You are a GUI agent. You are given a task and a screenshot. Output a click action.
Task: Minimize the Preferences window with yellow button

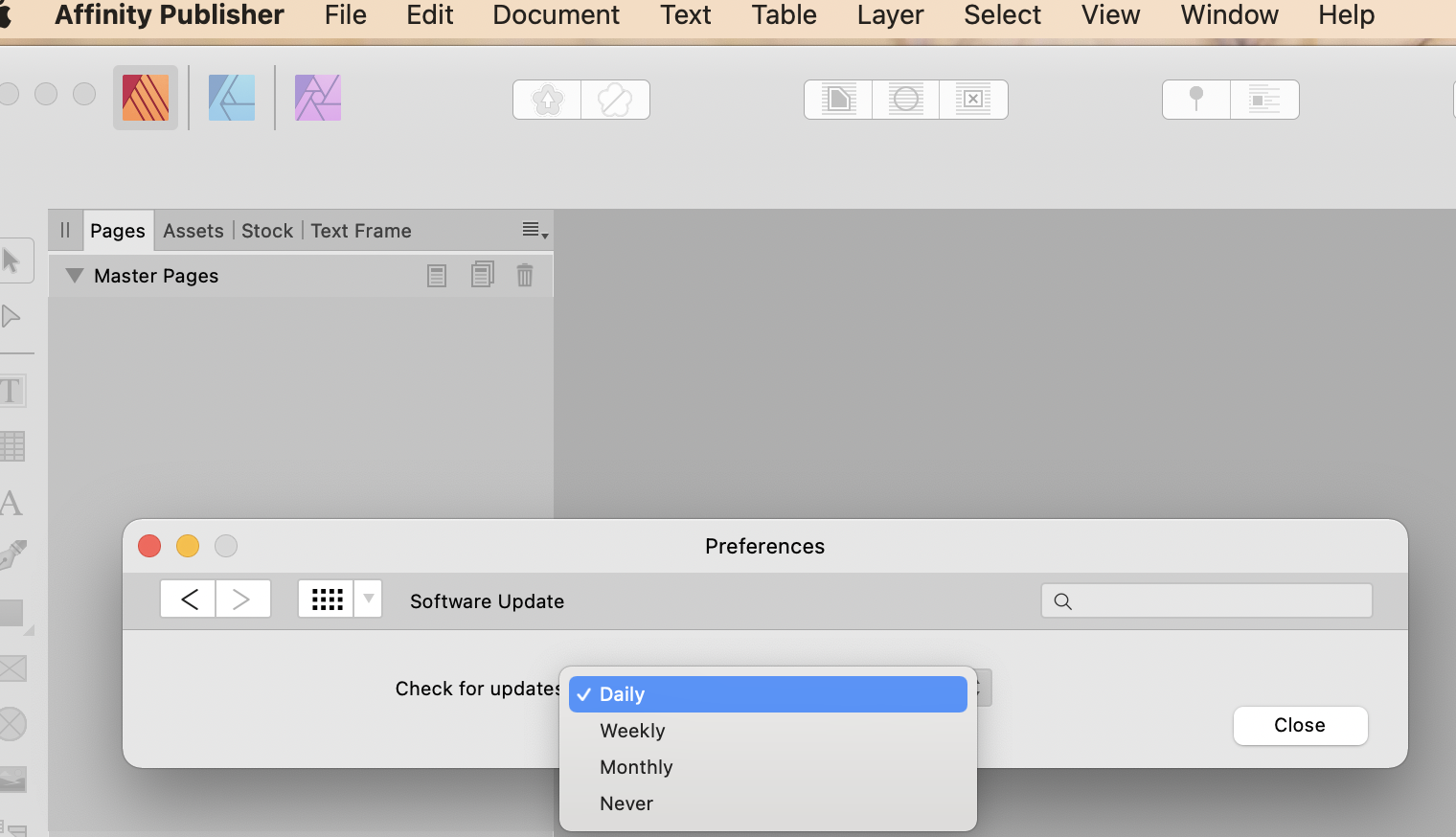[x=188, y=546]
